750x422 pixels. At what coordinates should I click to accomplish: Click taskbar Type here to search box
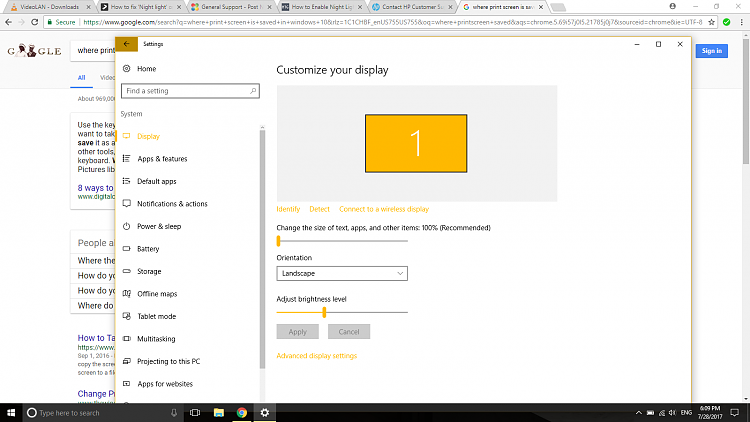coord(103,412)
